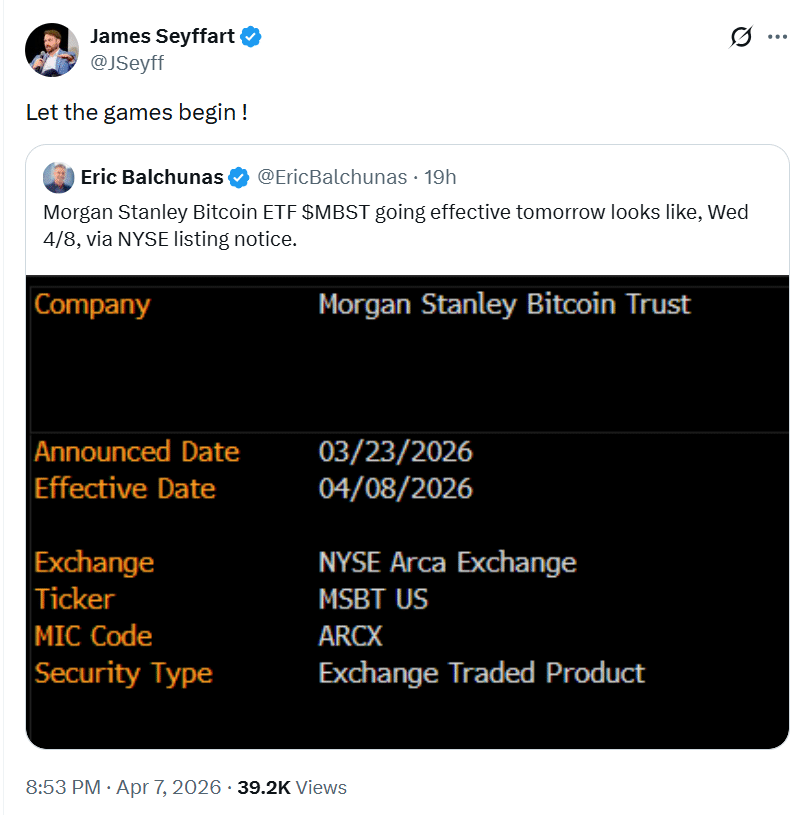792x815 pixels.
Task: Click the @EricBalchunas handle
Action: (330, 177)
